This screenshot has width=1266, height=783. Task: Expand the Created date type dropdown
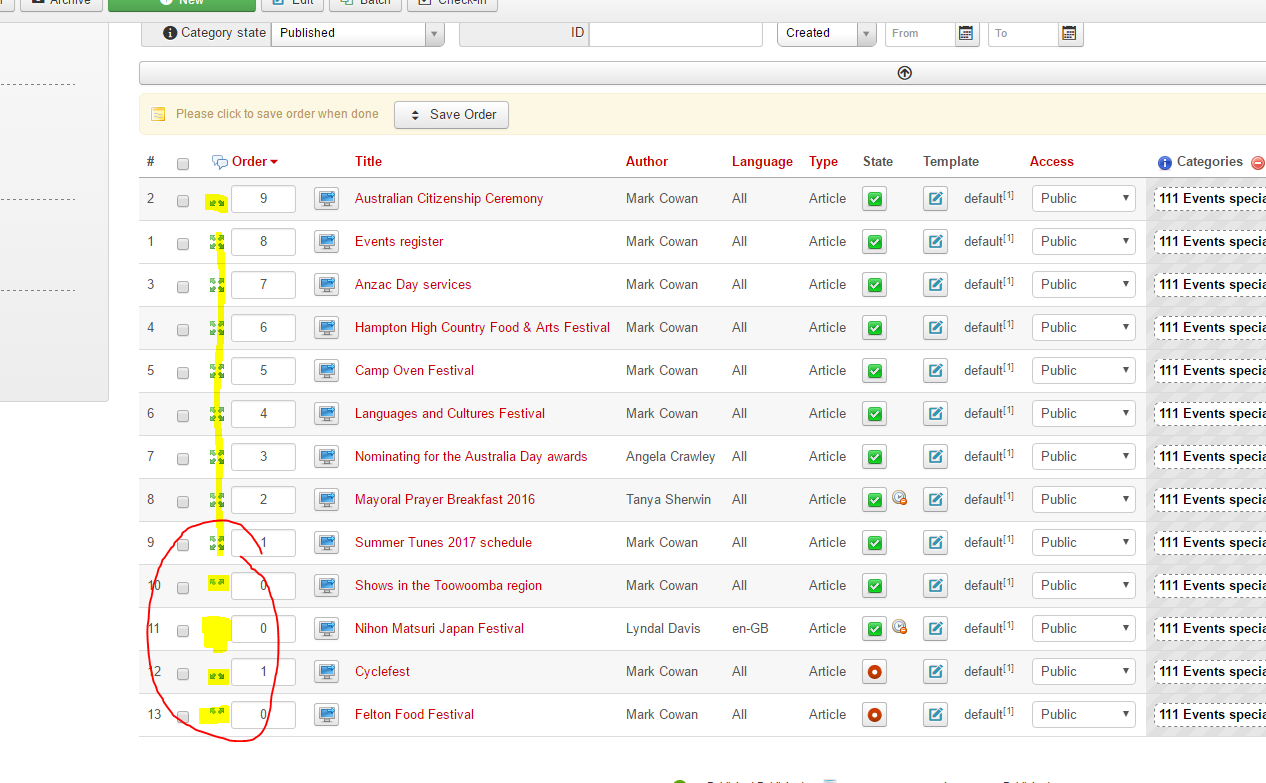(x=826, y=33)
